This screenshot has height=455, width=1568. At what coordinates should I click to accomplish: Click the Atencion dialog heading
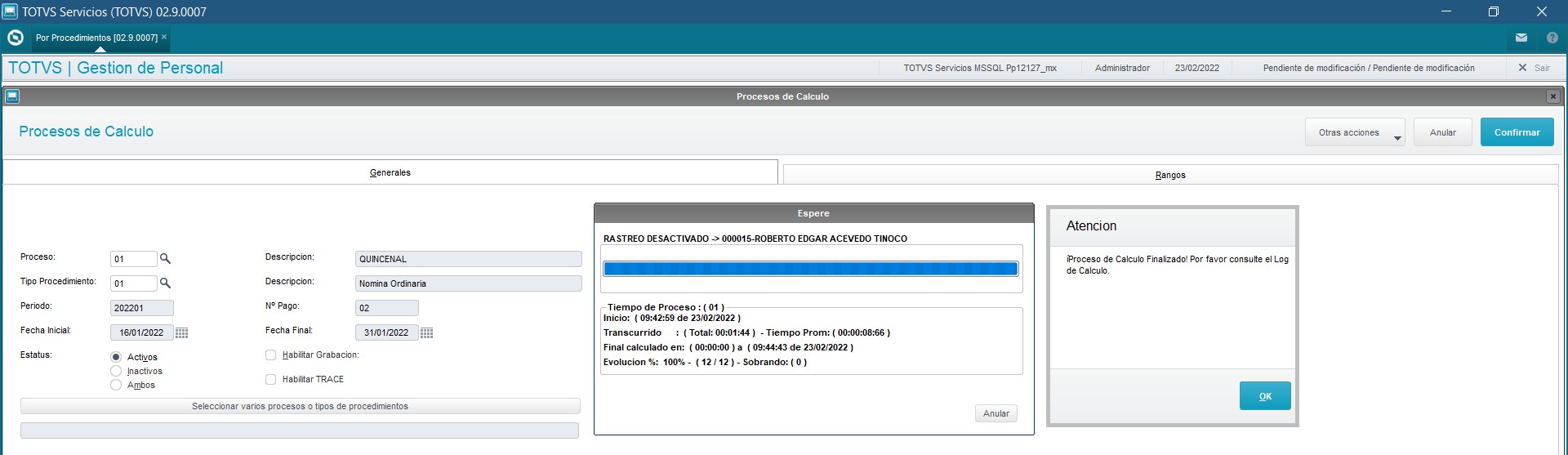(x=1091, y=226)
